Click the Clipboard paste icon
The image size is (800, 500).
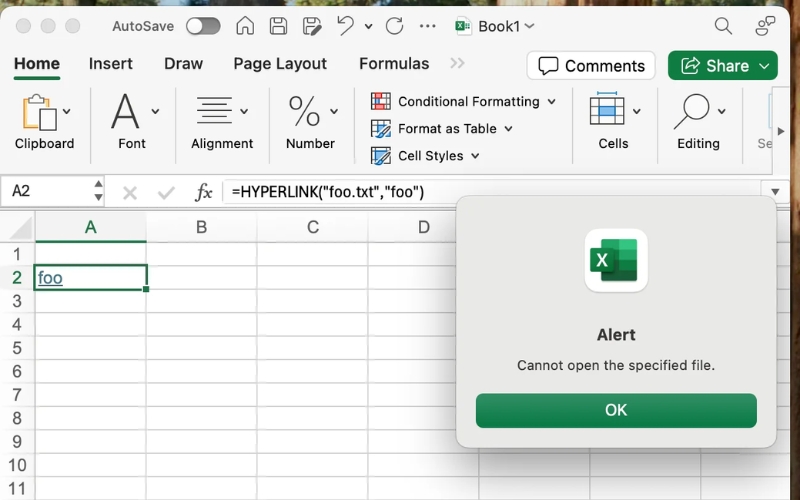39,112
